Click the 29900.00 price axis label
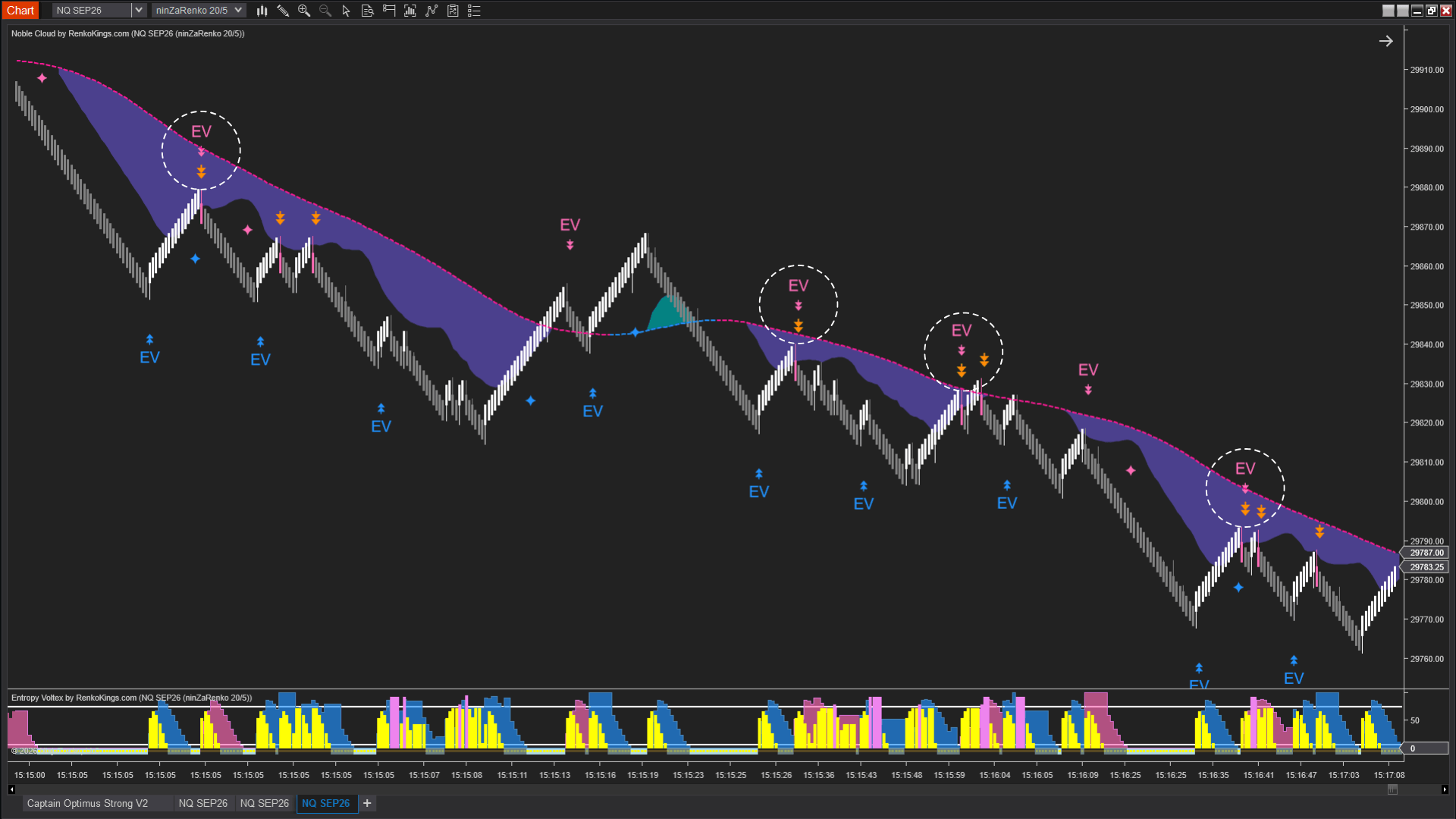Viewport: 1456px width, 819px height. pos(1426,109)
